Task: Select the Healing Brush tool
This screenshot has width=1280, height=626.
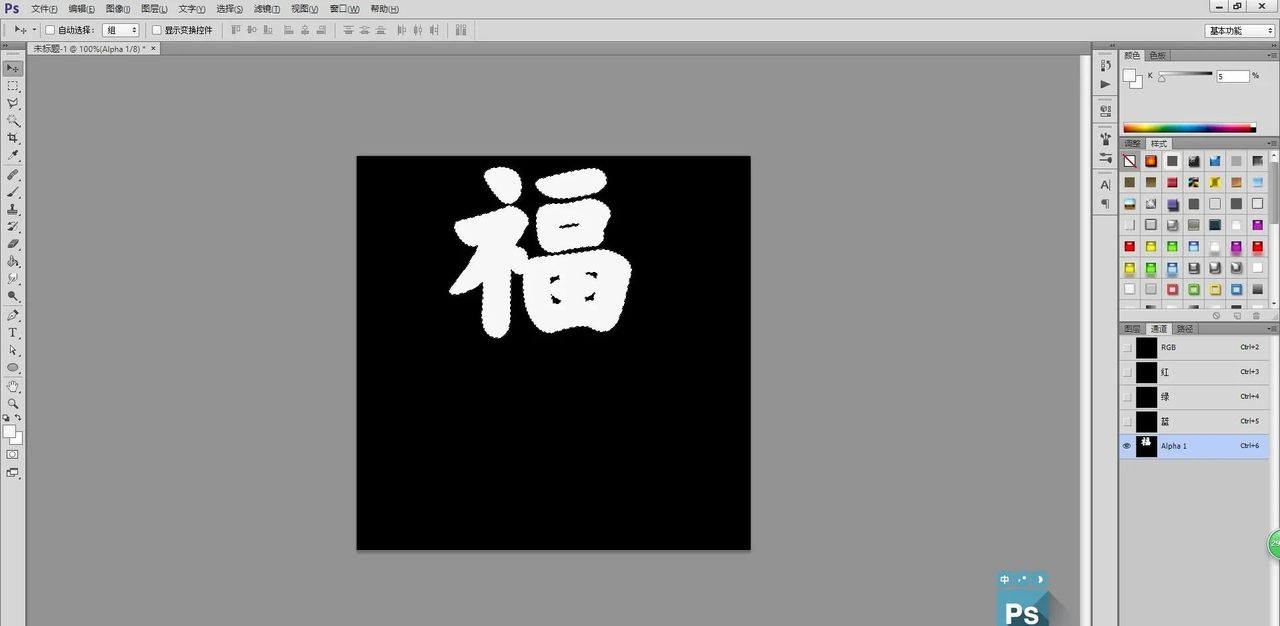Action: pos(13,174)
